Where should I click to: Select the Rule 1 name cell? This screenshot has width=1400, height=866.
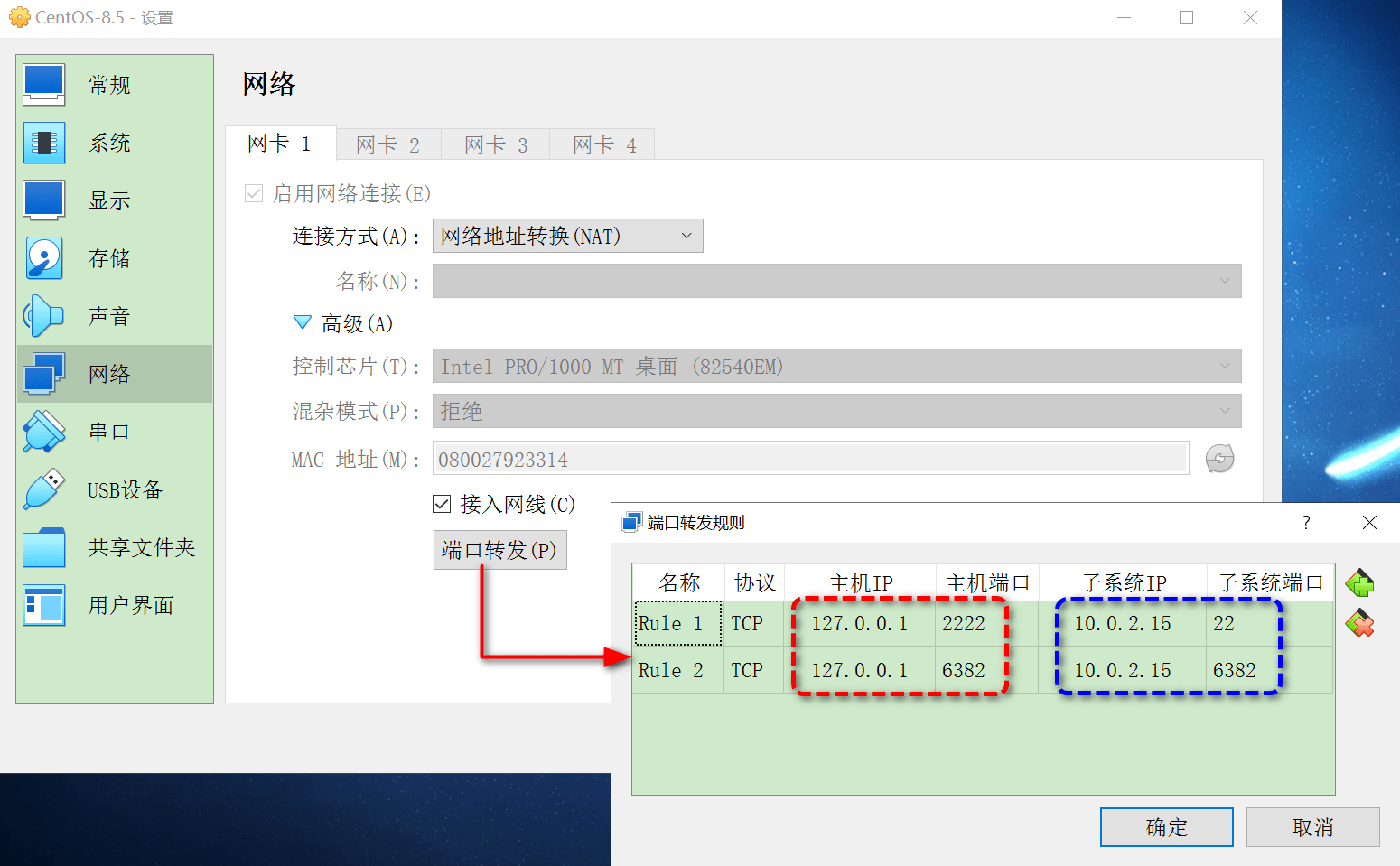pos(678,623)
